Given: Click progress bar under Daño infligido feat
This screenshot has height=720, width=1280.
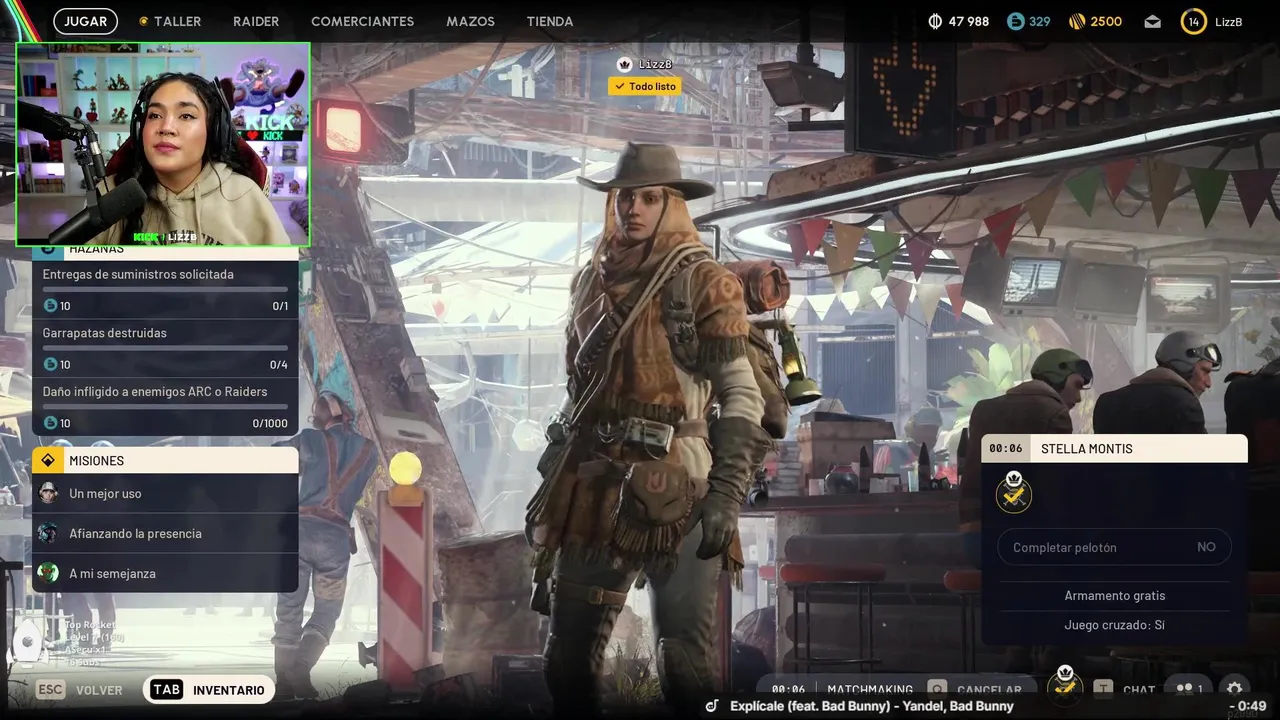Looking at the screenshot, I should (x=165, y=406).
